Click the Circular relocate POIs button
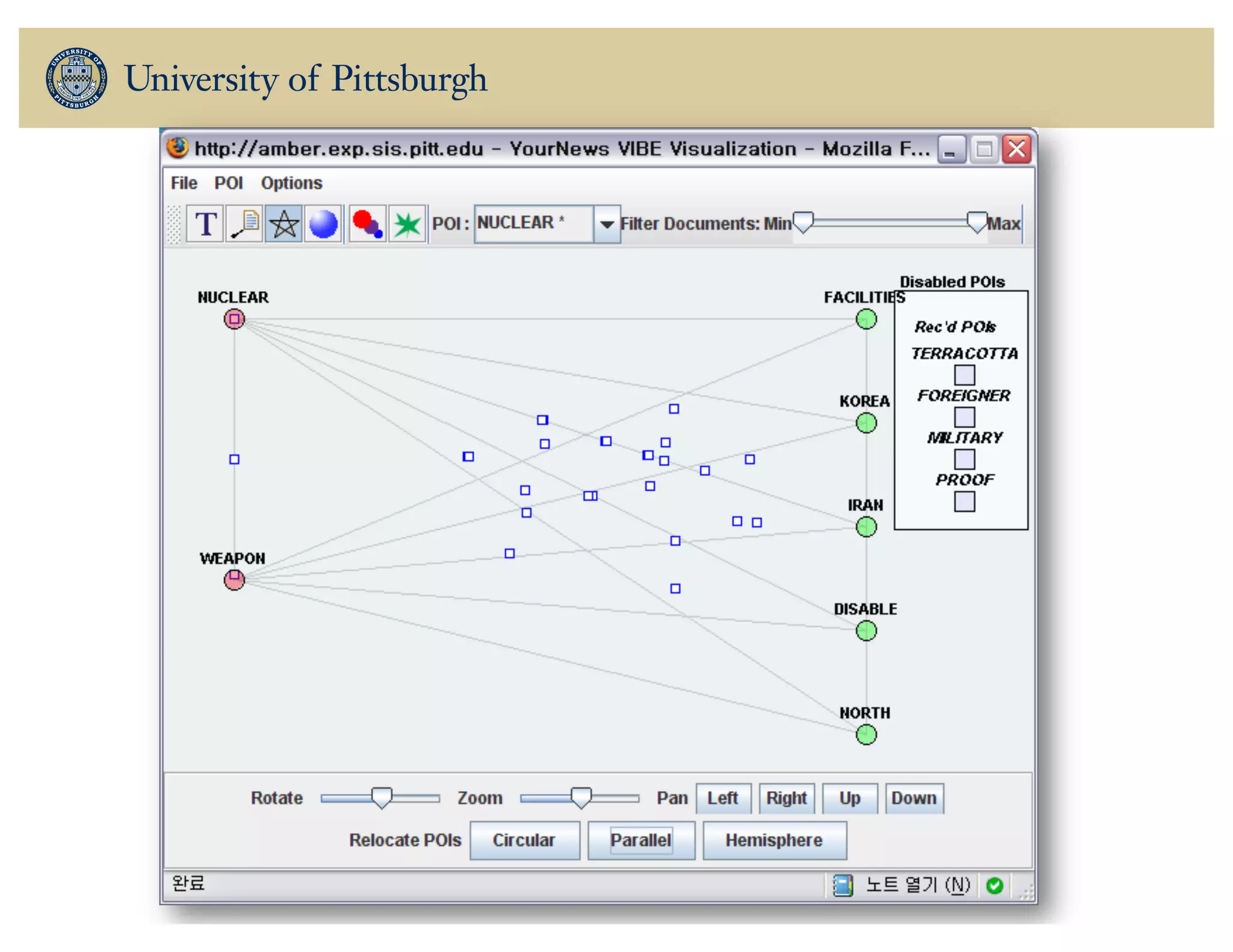The height and width of the screenshot is (952, 1233). (x=524, y=840)
